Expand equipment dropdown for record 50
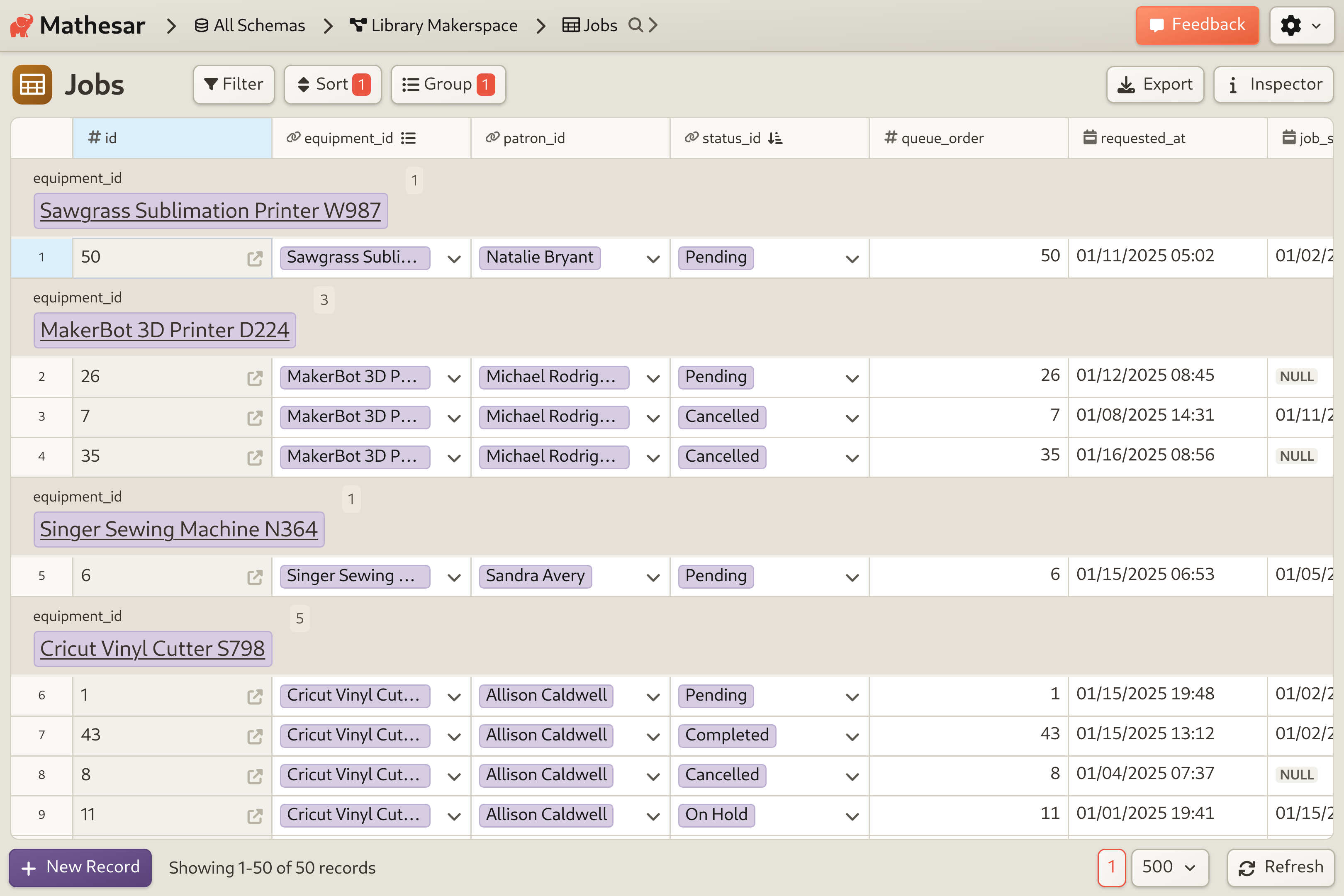1344x896 pixels. (454, 259)
